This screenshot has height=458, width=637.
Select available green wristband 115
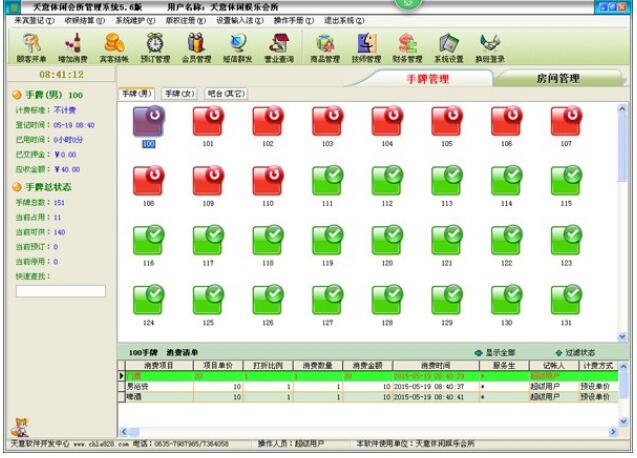click(x=566, y=180)
